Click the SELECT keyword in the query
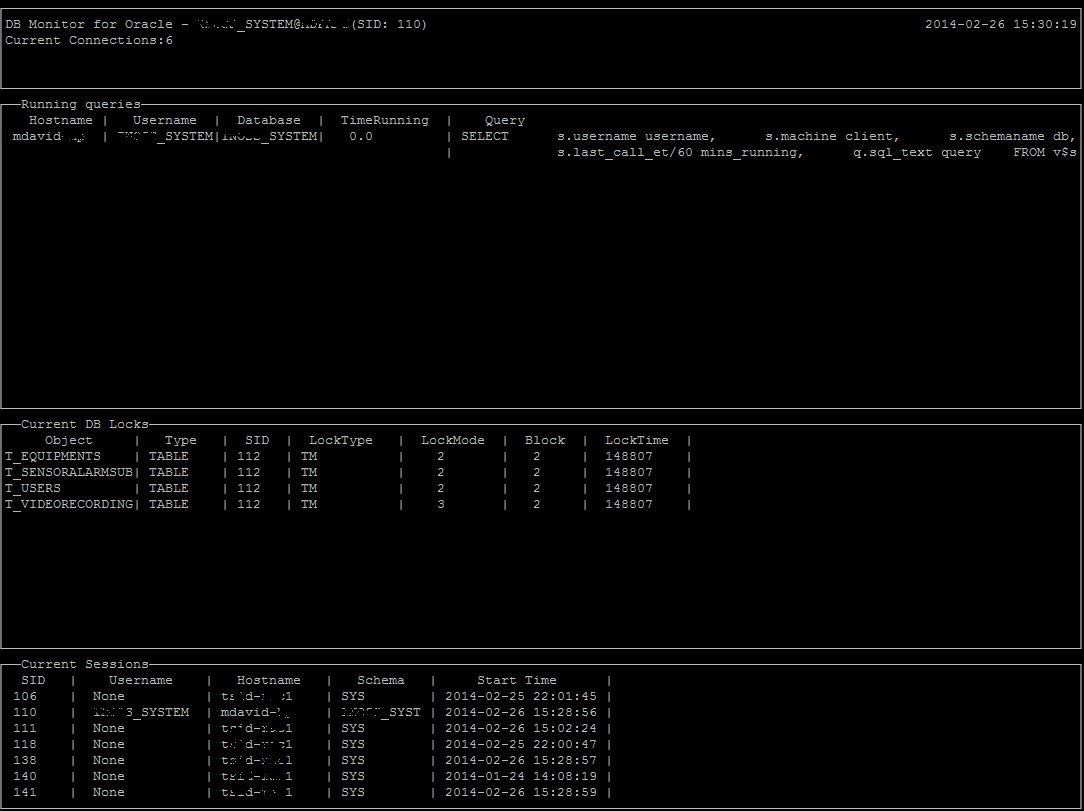 point(485,136)
